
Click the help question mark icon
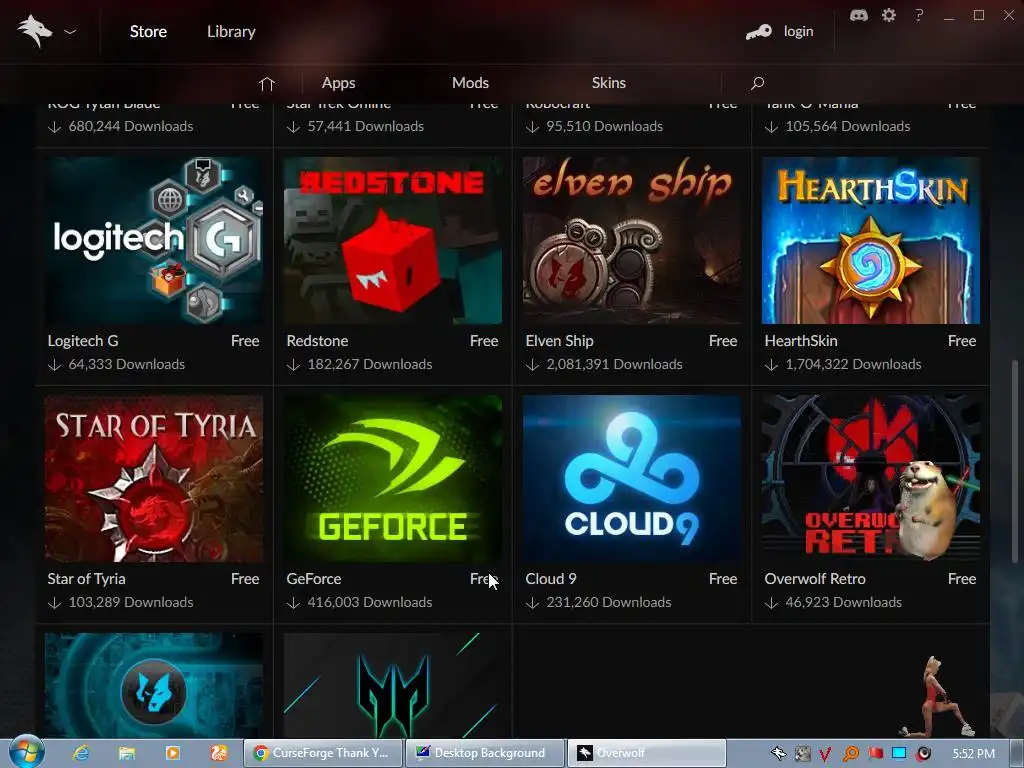click(x=919, y=15)
